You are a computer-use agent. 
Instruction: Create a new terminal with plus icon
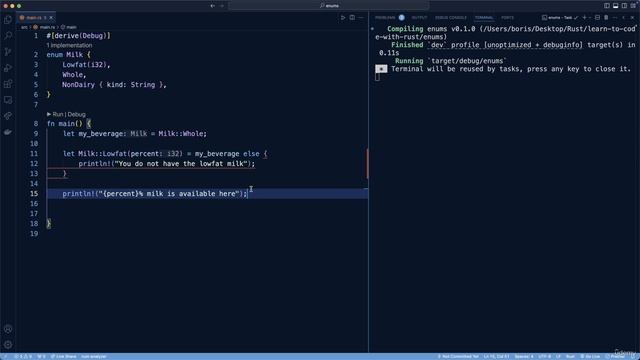(x=584, y=18)
